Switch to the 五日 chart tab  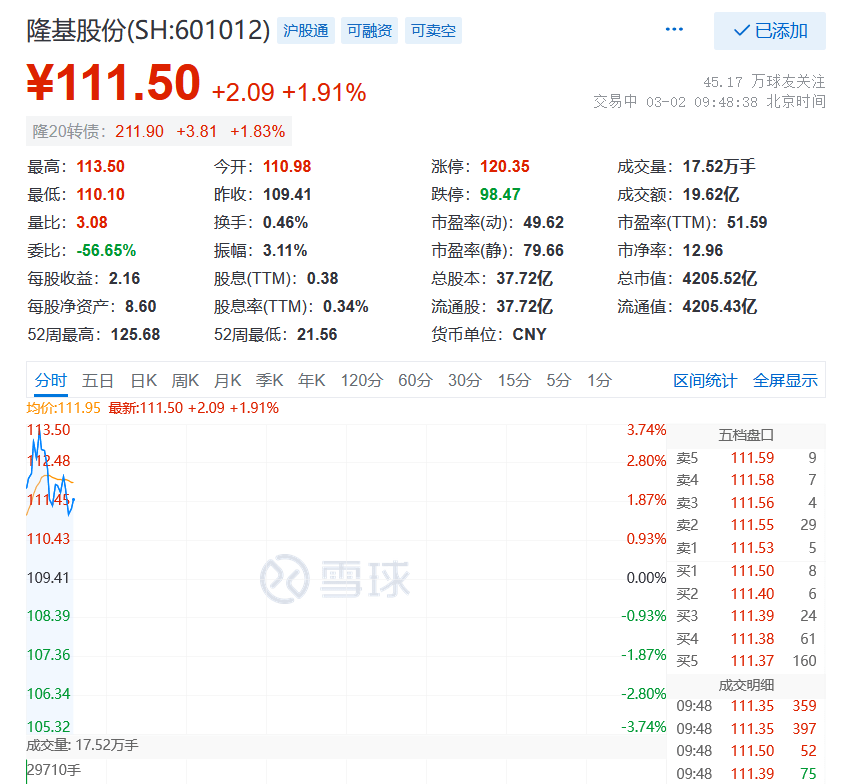click(x=97, y=380)
